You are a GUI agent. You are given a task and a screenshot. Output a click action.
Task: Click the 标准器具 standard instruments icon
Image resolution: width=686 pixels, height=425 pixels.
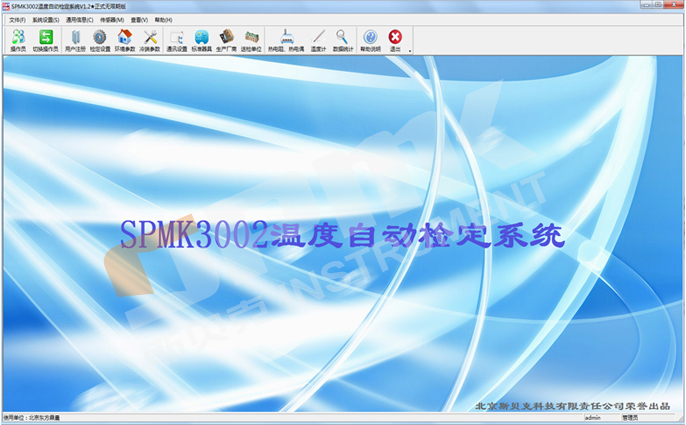pos(202,39)
